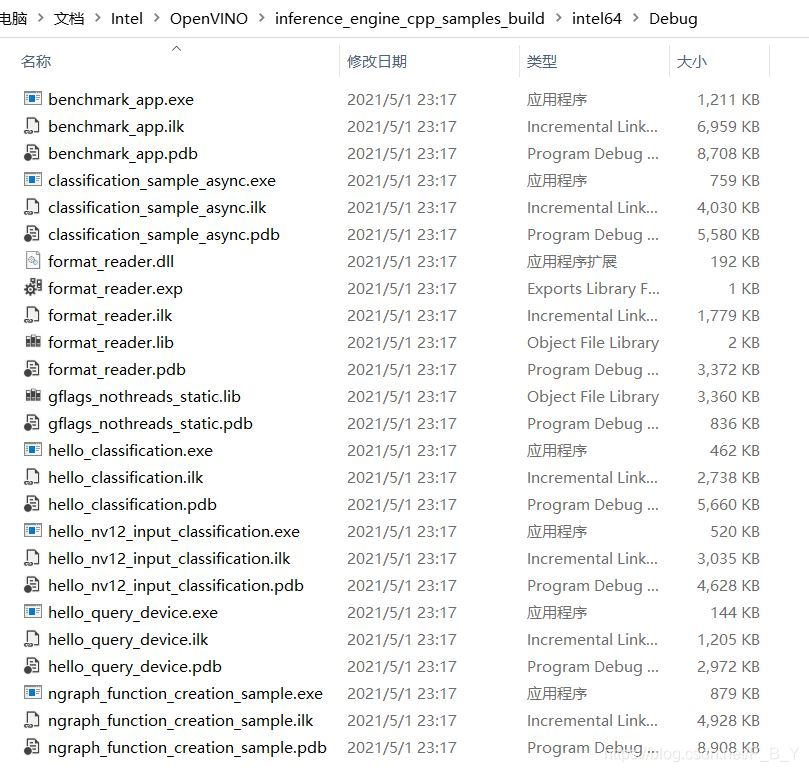Click the hello_nv12_input_classification.pdb icon
Image resolution: width=809 pixels, height=772 pixels.
[33, 584]
